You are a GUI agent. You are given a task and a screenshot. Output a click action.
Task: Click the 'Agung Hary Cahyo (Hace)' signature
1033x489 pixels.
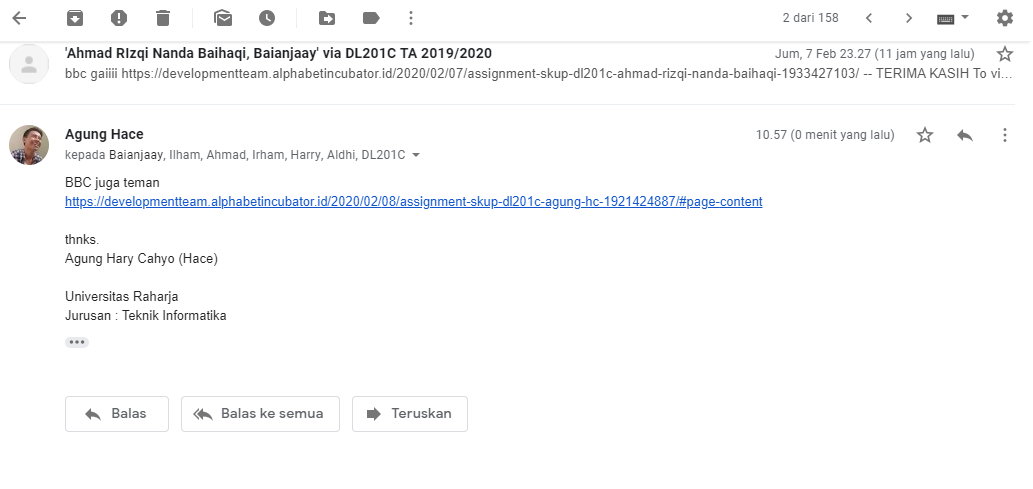(x=141, y=258)
